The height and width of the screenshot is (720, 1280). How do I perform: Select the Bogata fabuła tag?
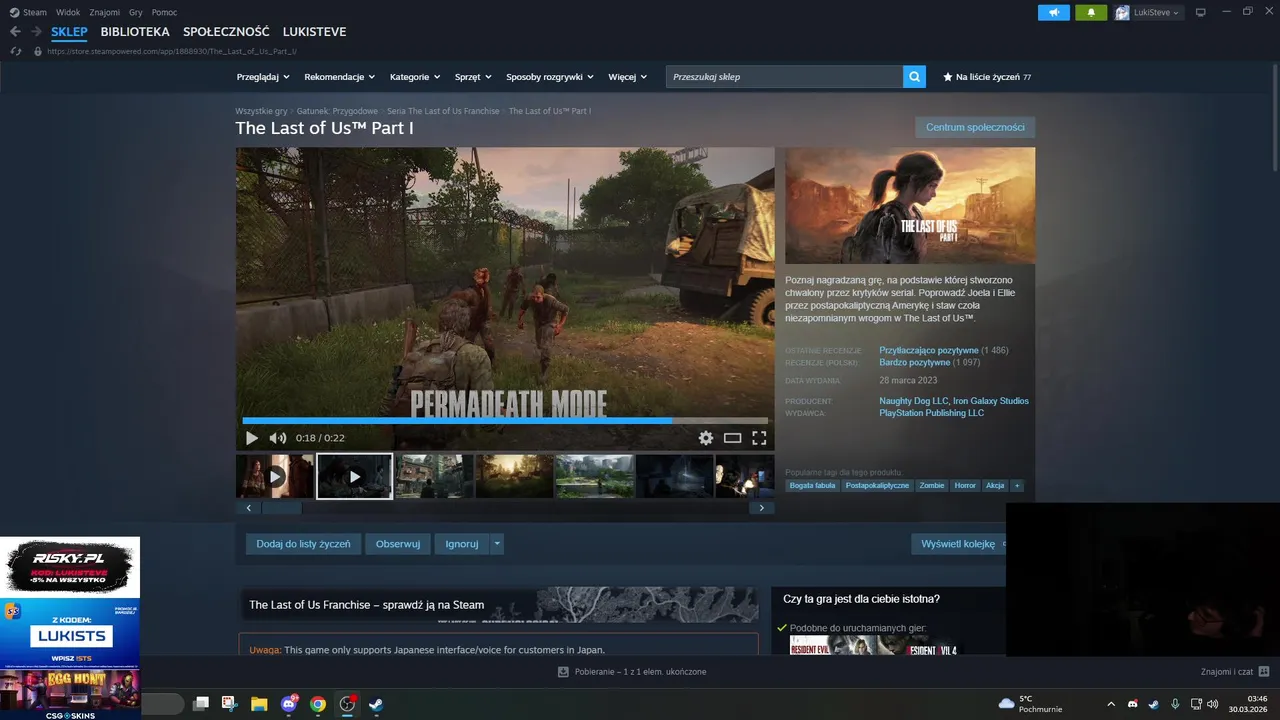(x=812, y=485)
